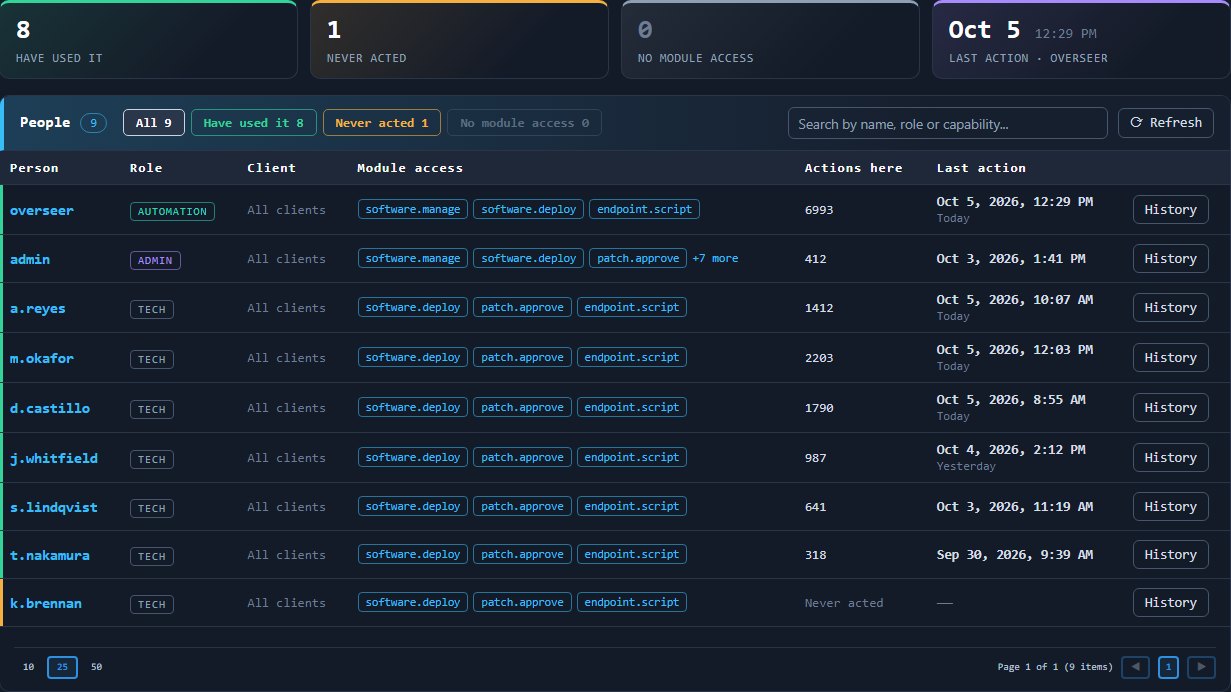This screenshot has height=692, width=1231.
Task: Open the a.reyes person link
Action: [38, 308]
